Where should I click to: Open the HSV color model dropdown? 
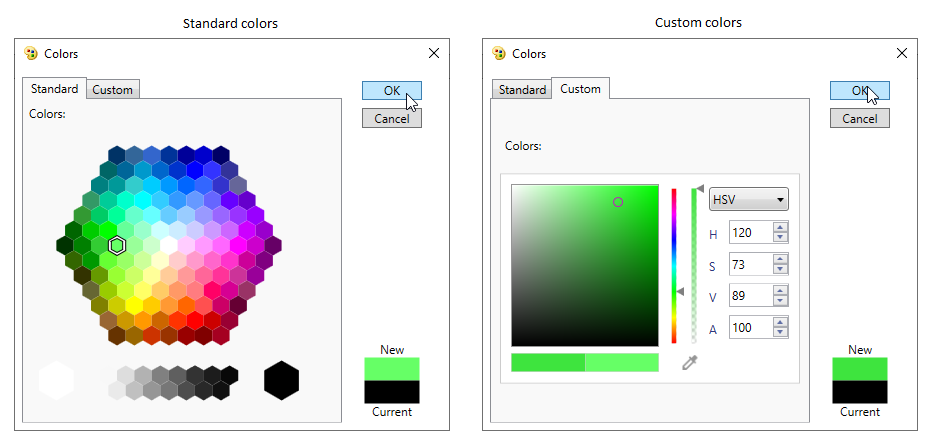point(748,200)
